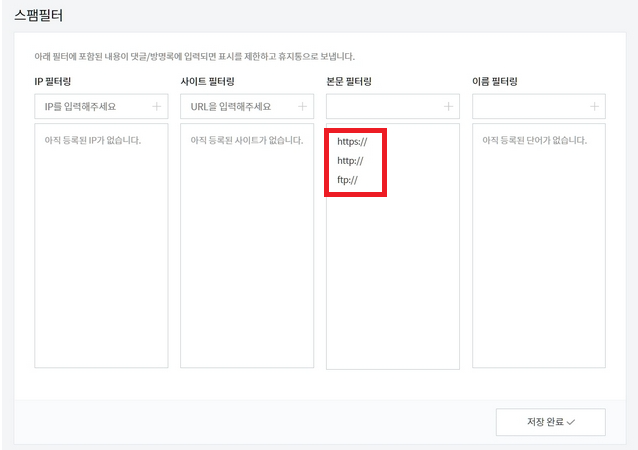Click the '본문 필터링' column heading
The height and width of the screenshot is (450, 638).
pos(349,81)
